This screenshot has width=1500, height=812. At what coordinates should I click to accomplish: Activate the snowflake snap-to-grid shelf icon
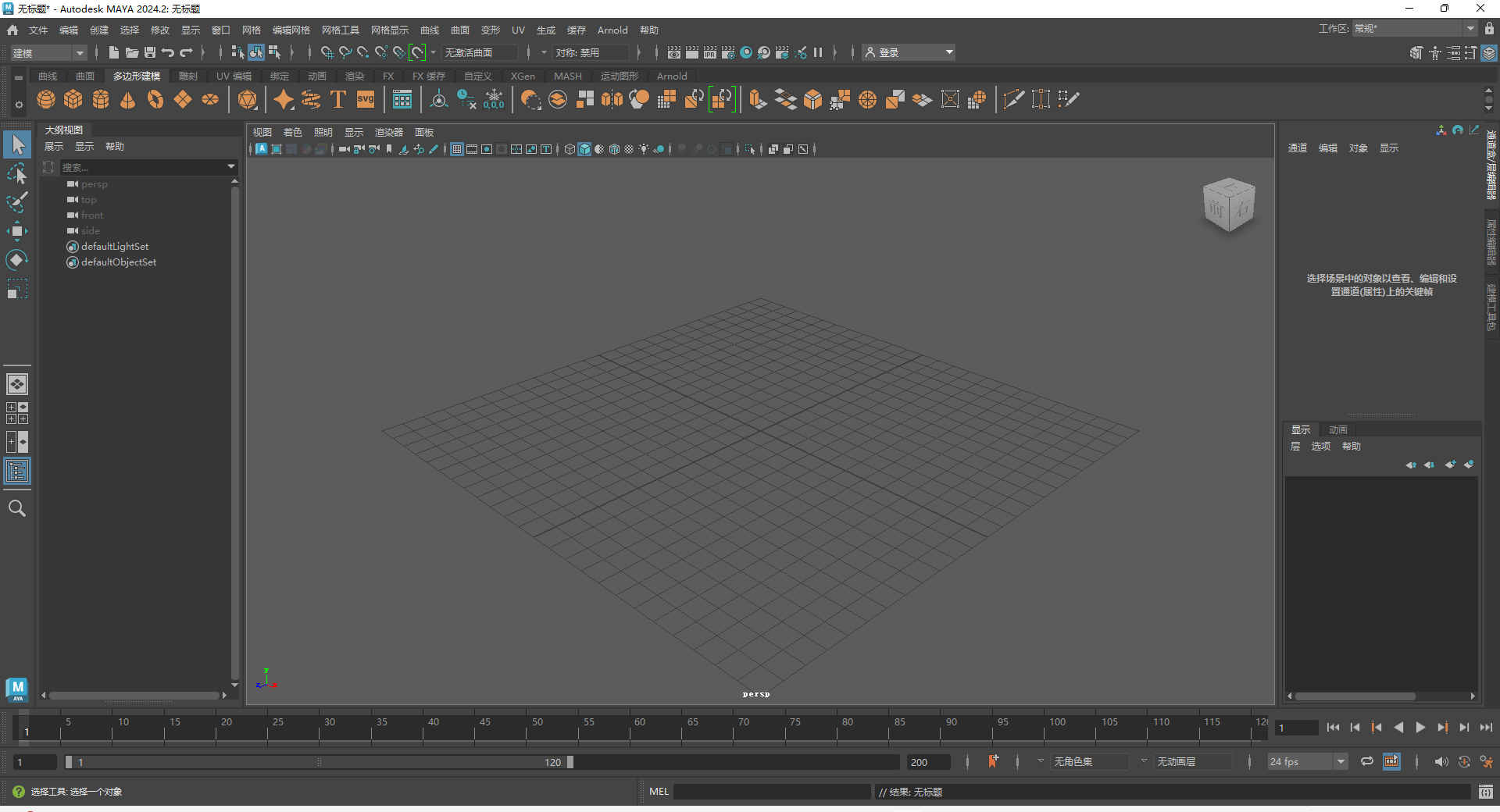click(x=495, y=99)
